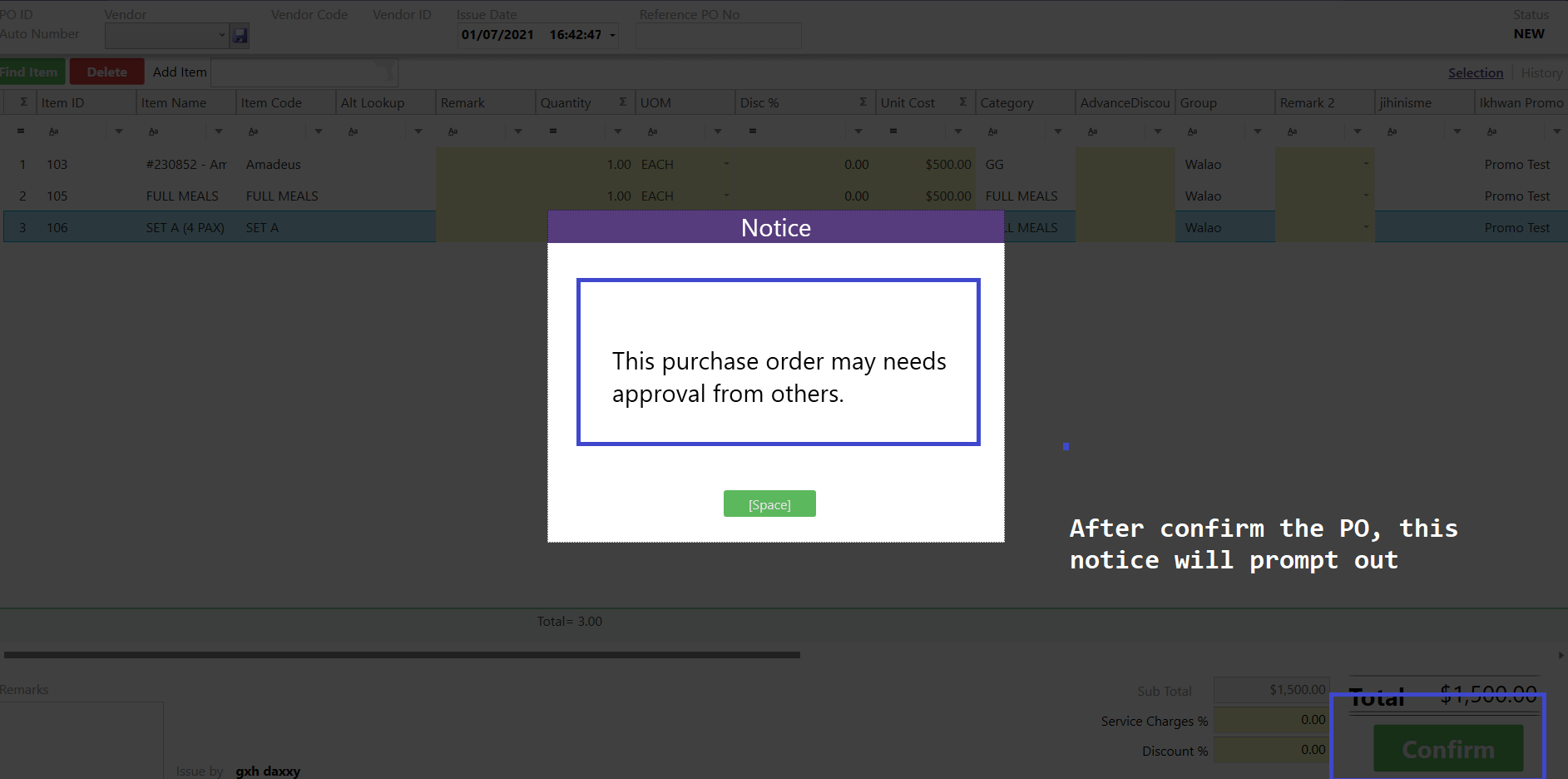Switch to the Selection tab

click(1475, 73)
